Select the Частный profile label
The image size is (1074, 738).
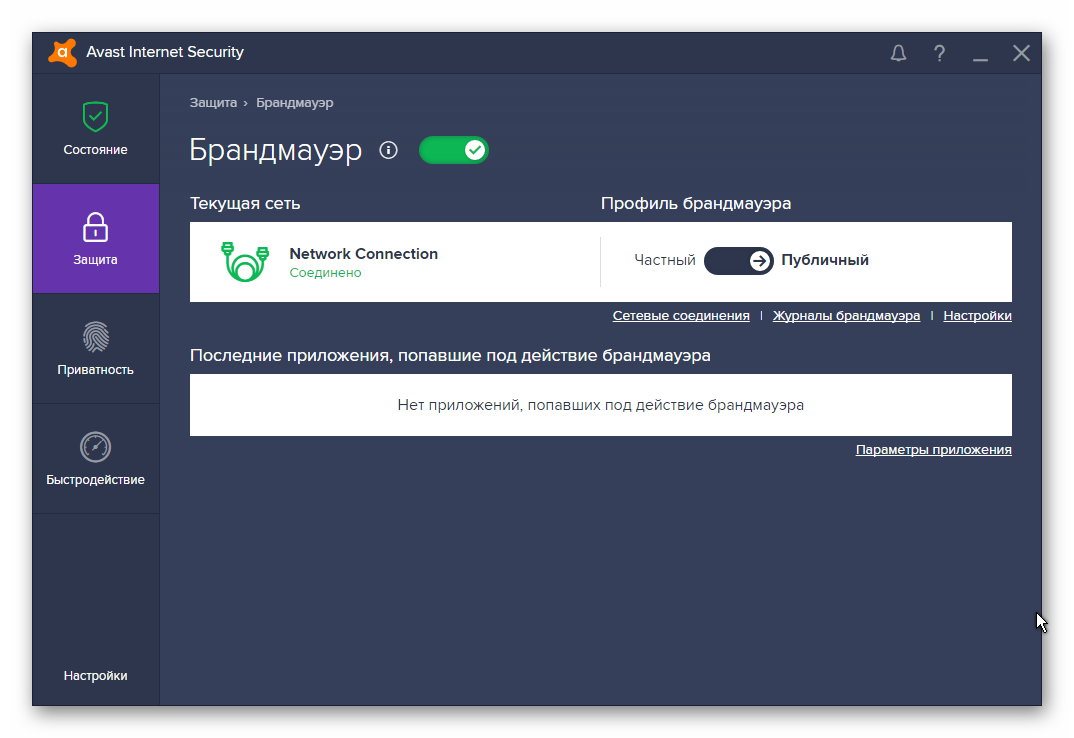pyautogui.click(x=664, y=260)
